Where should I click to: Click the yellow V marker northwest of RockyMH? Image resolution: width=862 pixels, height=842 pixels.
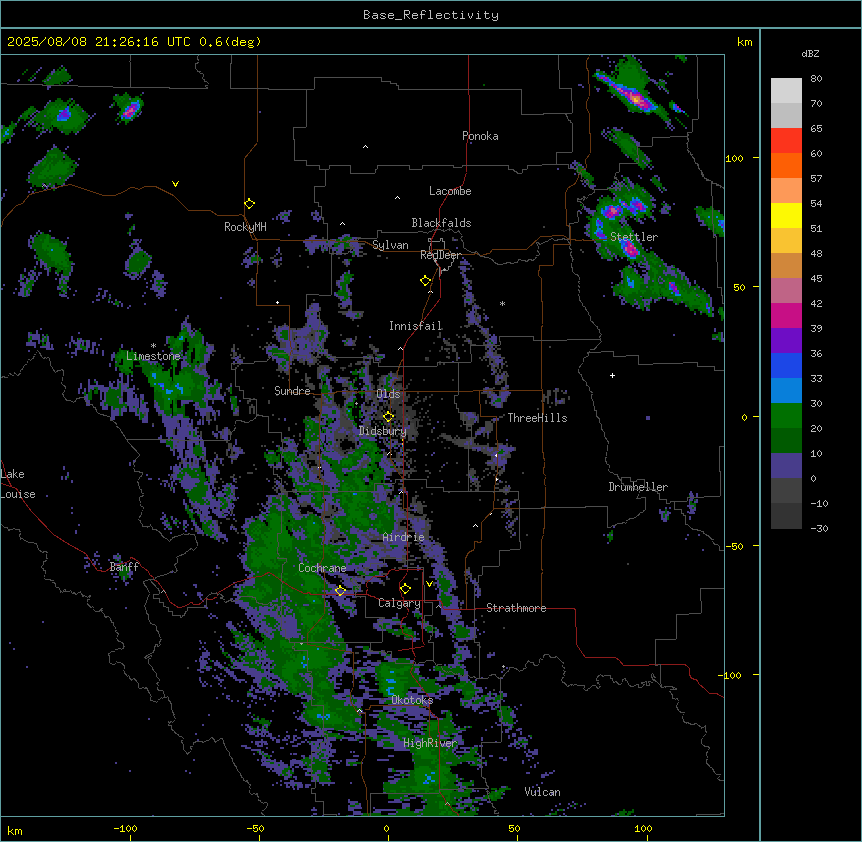(175, 184)
